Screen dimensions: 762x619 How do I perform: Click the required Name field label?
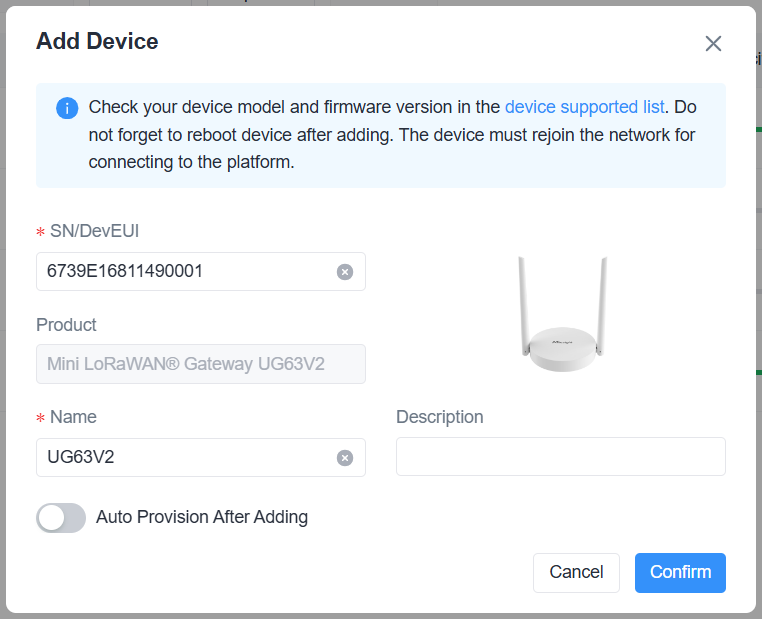(x=73, y=417)
